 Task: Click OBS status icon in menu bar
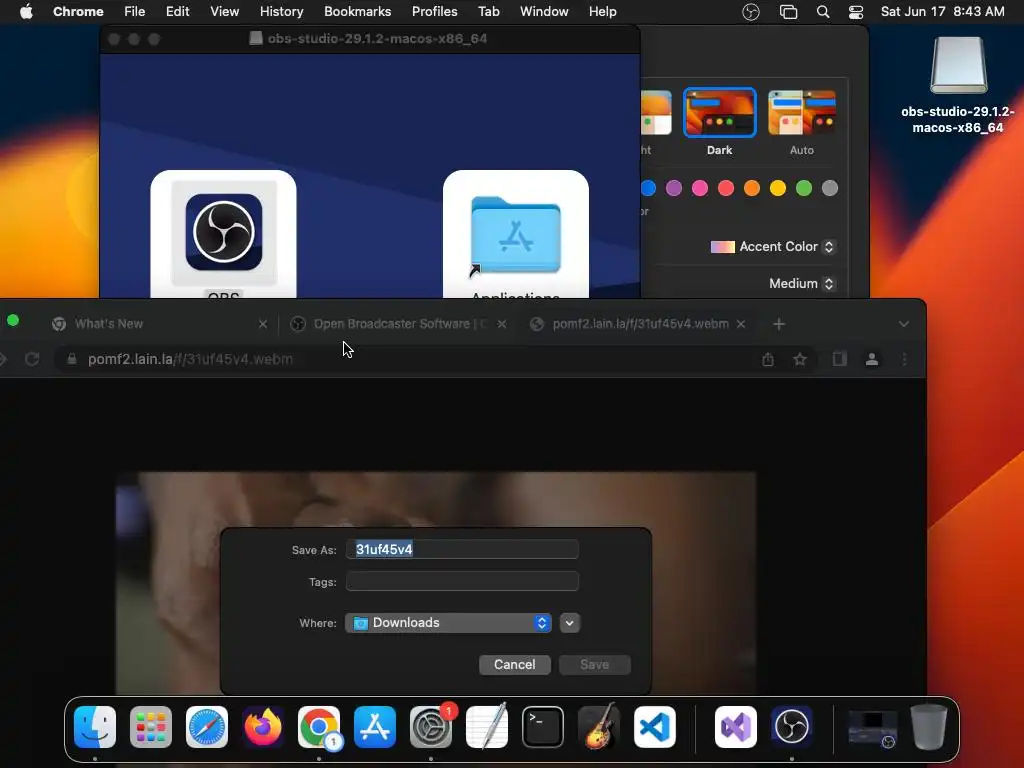click(x=751, y=12)
